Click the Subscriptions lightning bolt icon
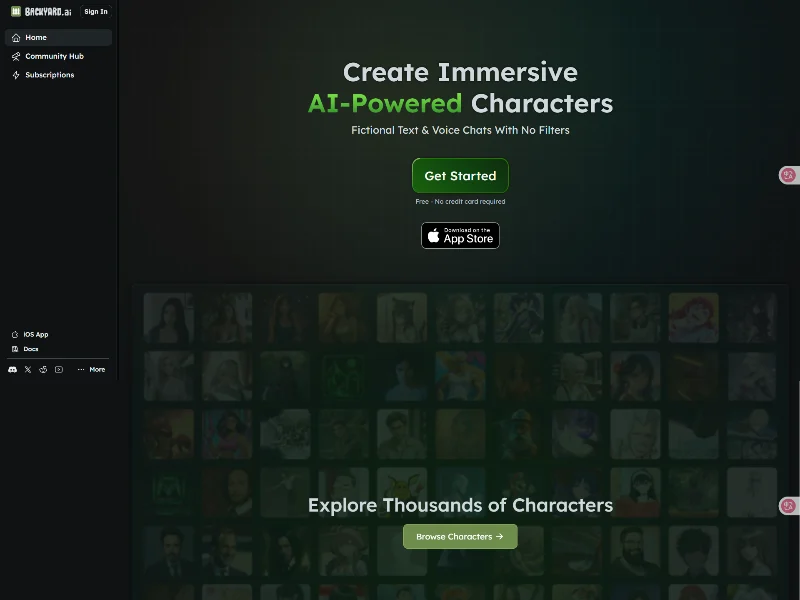800x600 pixels. point(16,75)
